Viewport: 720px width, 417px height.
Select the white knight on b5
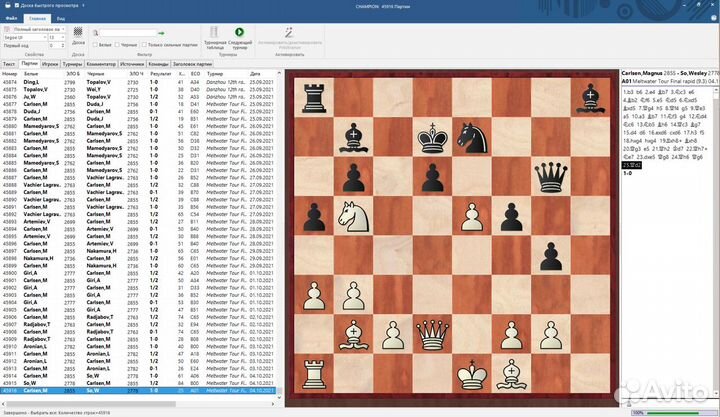[354, 216]
